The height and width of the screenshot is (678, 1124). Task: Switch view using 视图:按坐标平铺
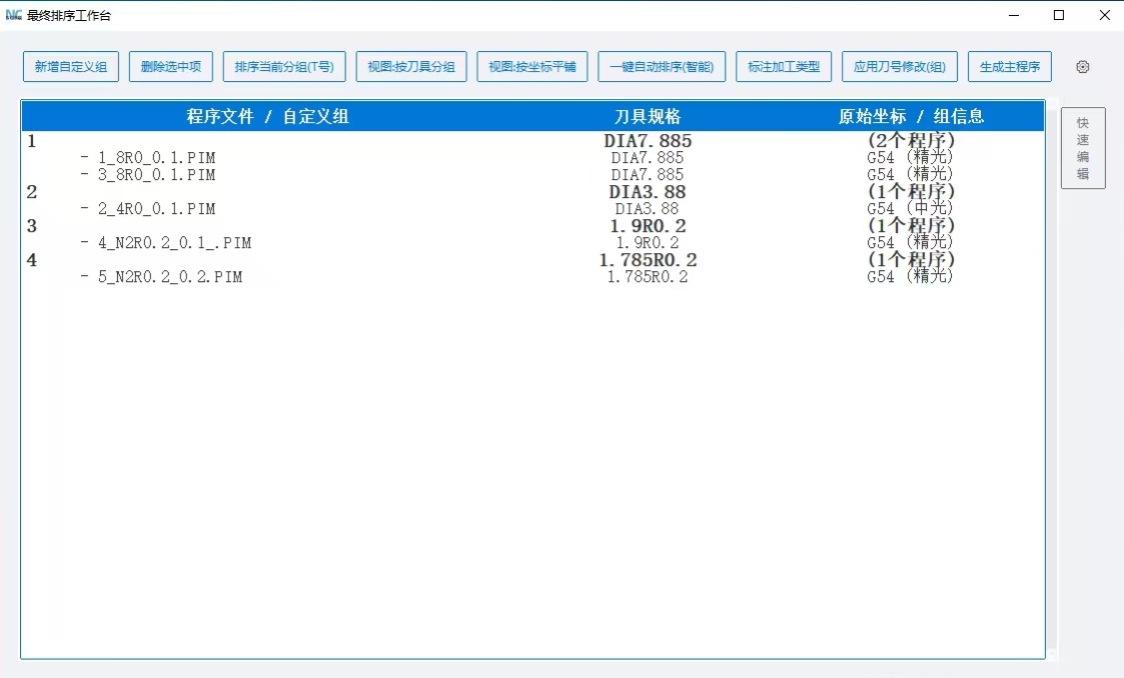(532, 66)
